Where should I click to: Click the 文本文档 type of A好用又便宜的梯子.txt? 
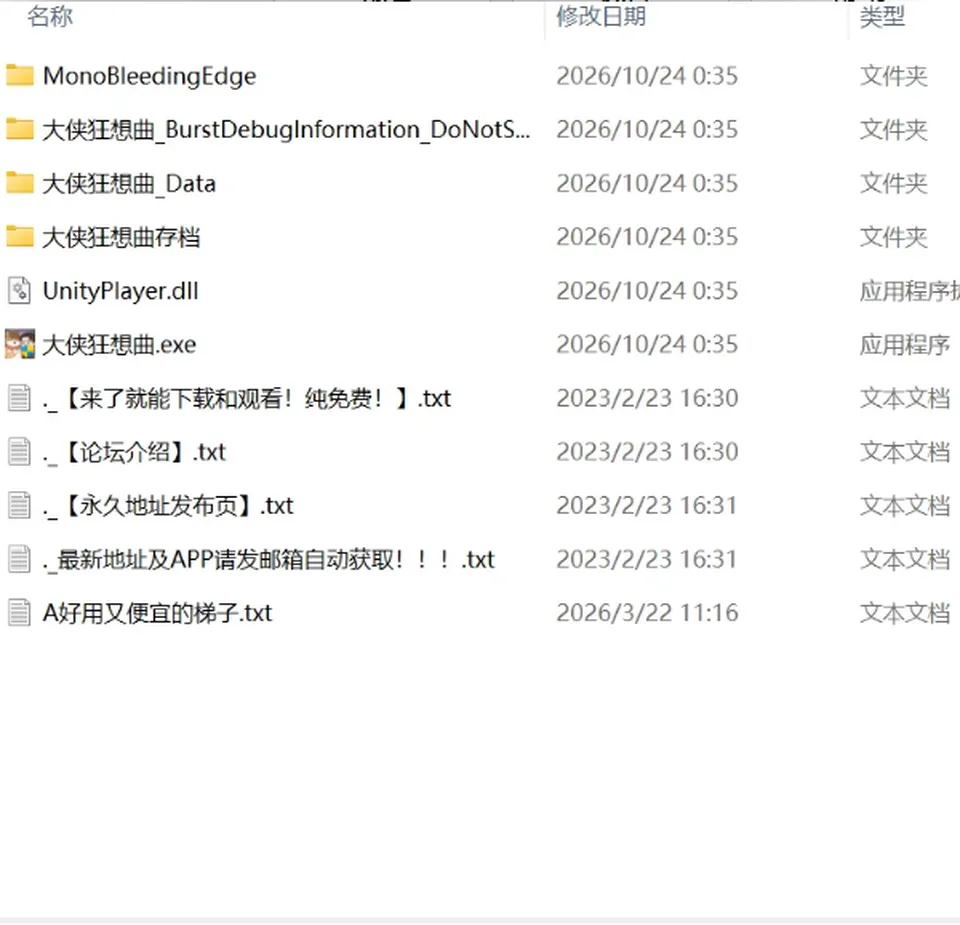tap(905, 613)
